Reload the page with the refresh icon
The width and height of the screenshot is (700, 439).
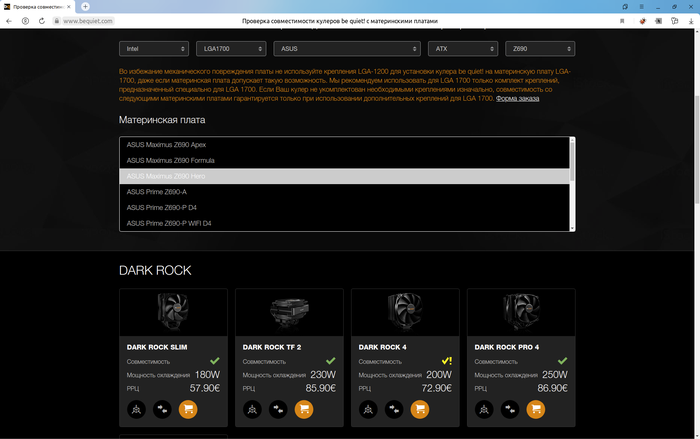click(42, 21)
